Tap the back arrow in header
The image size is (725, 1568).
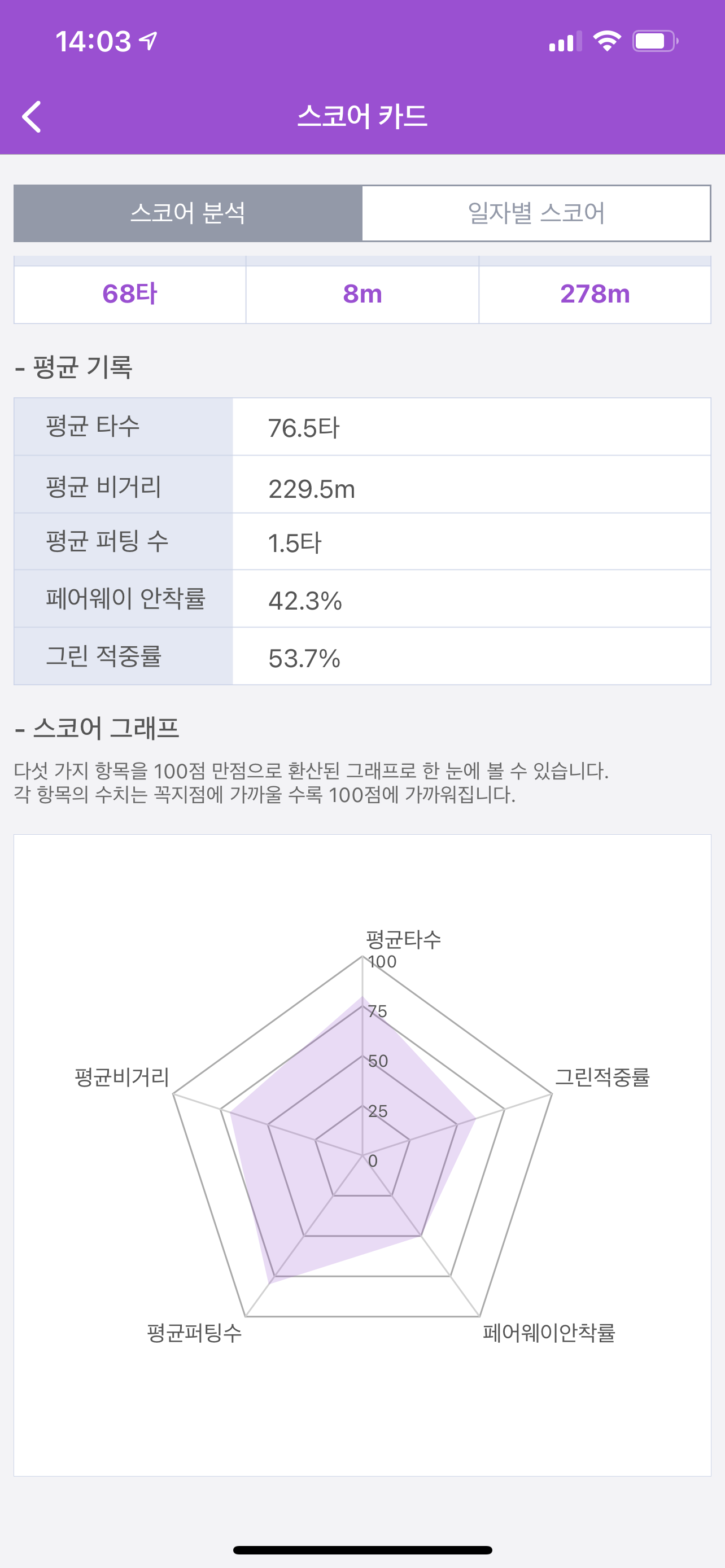[x=32, y=116]
